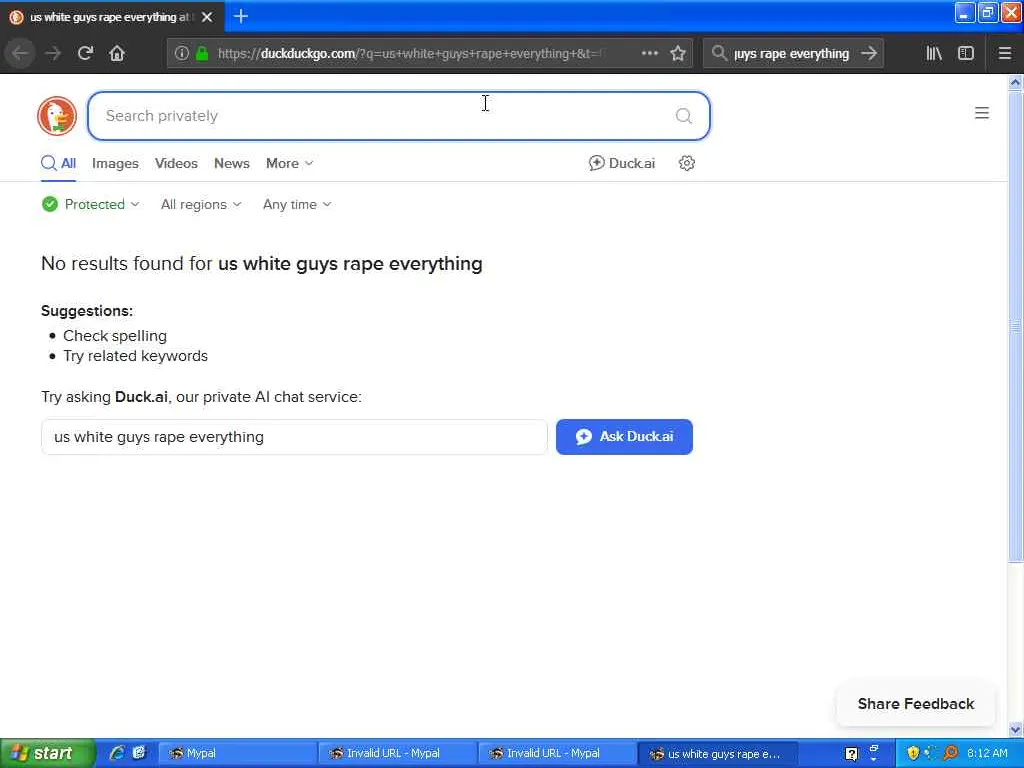Click the browser search bar magnifier icon
Screen dimensions: 1024x768
tap(719, 53)
